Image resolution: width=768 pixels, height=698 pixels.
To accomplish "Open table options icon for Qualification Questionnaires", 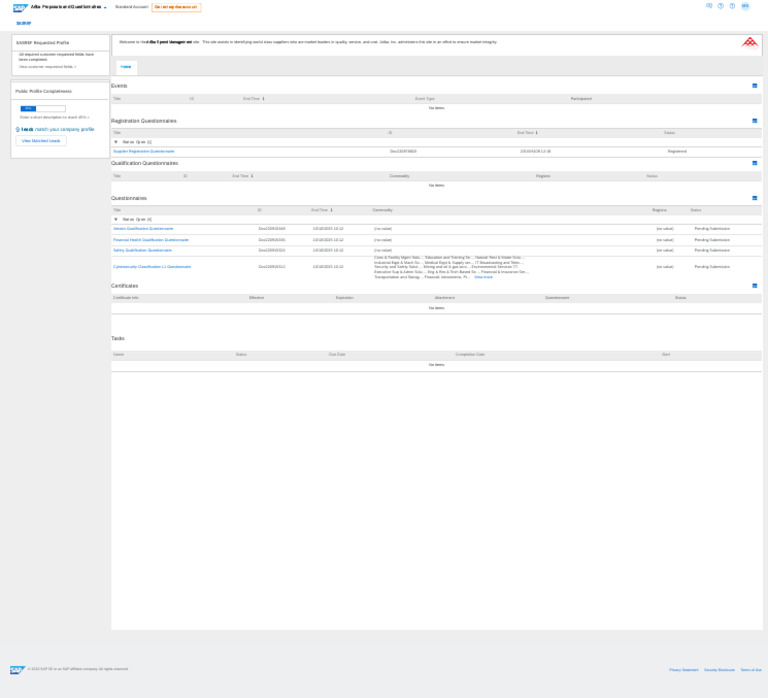I will tap(755, 163).
